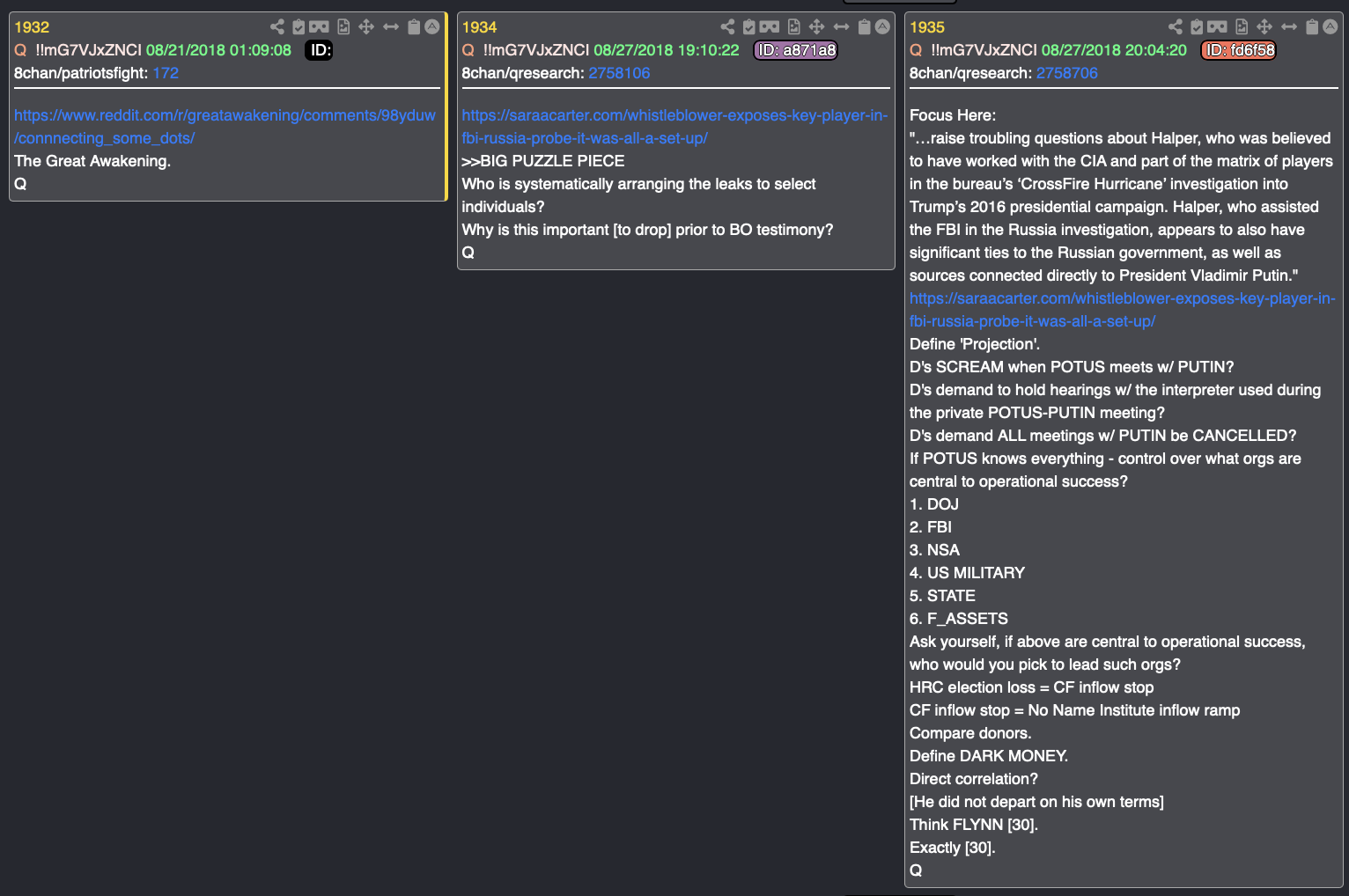Viewport: 1349px width, 896px height.
Task: Open the saraacarter link in post 1935
Action: [x=1123, y=310]
